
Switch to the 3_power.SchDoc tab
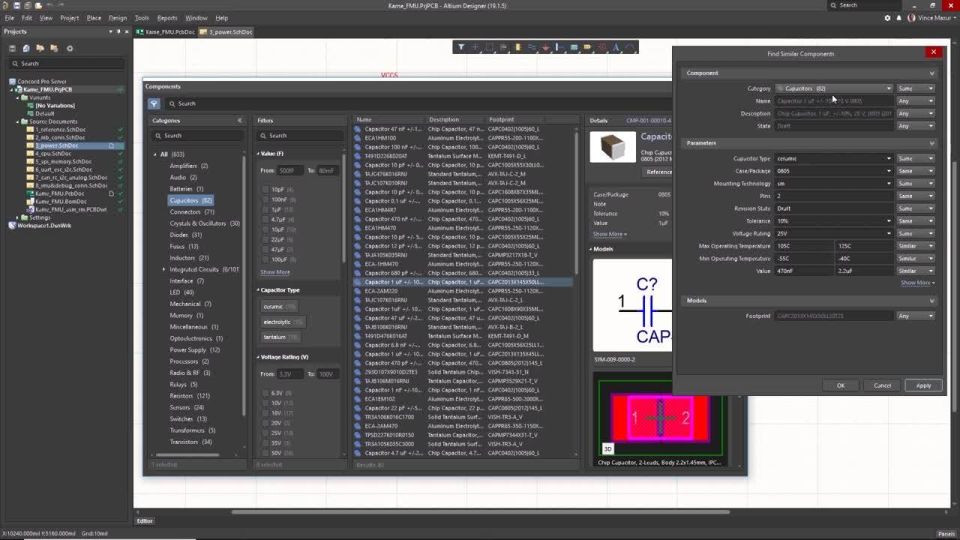pos(227,32)
